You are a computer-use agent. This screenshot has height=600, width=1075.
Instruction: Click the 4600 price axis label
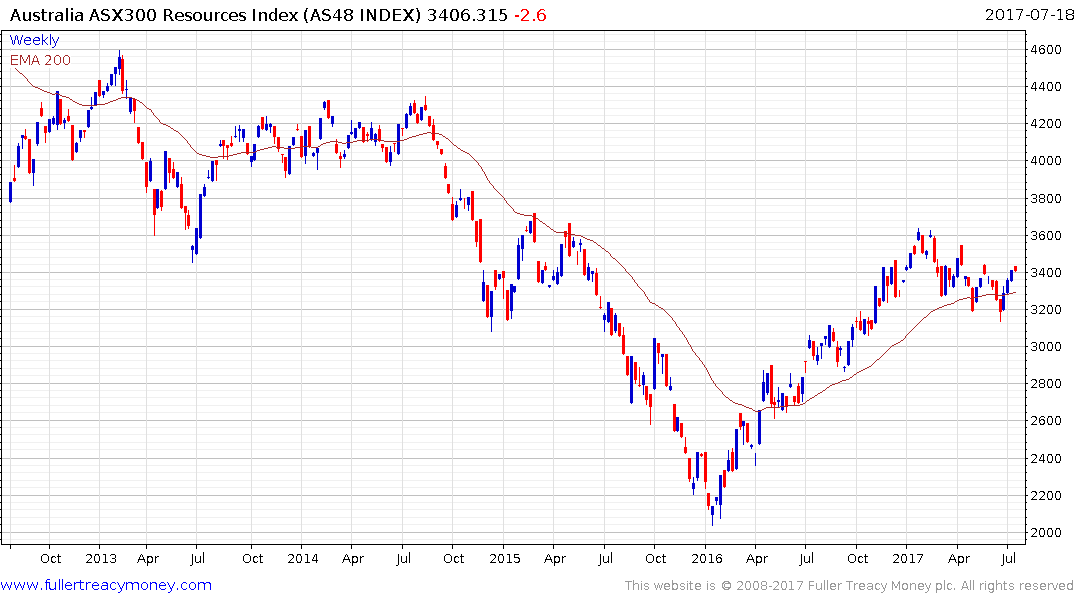point(1046,49)
